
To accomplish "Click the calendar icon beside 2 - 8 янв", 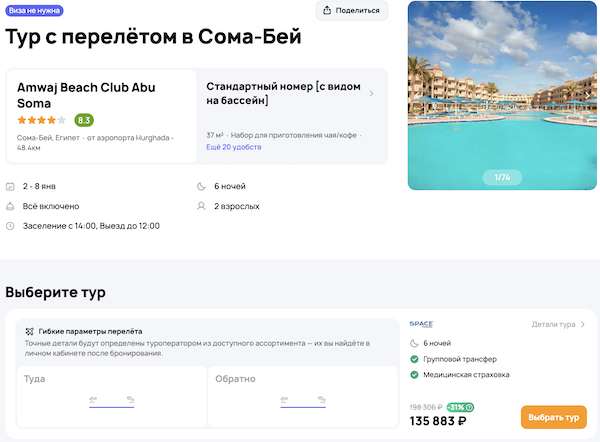I will (x=10, y=186).
